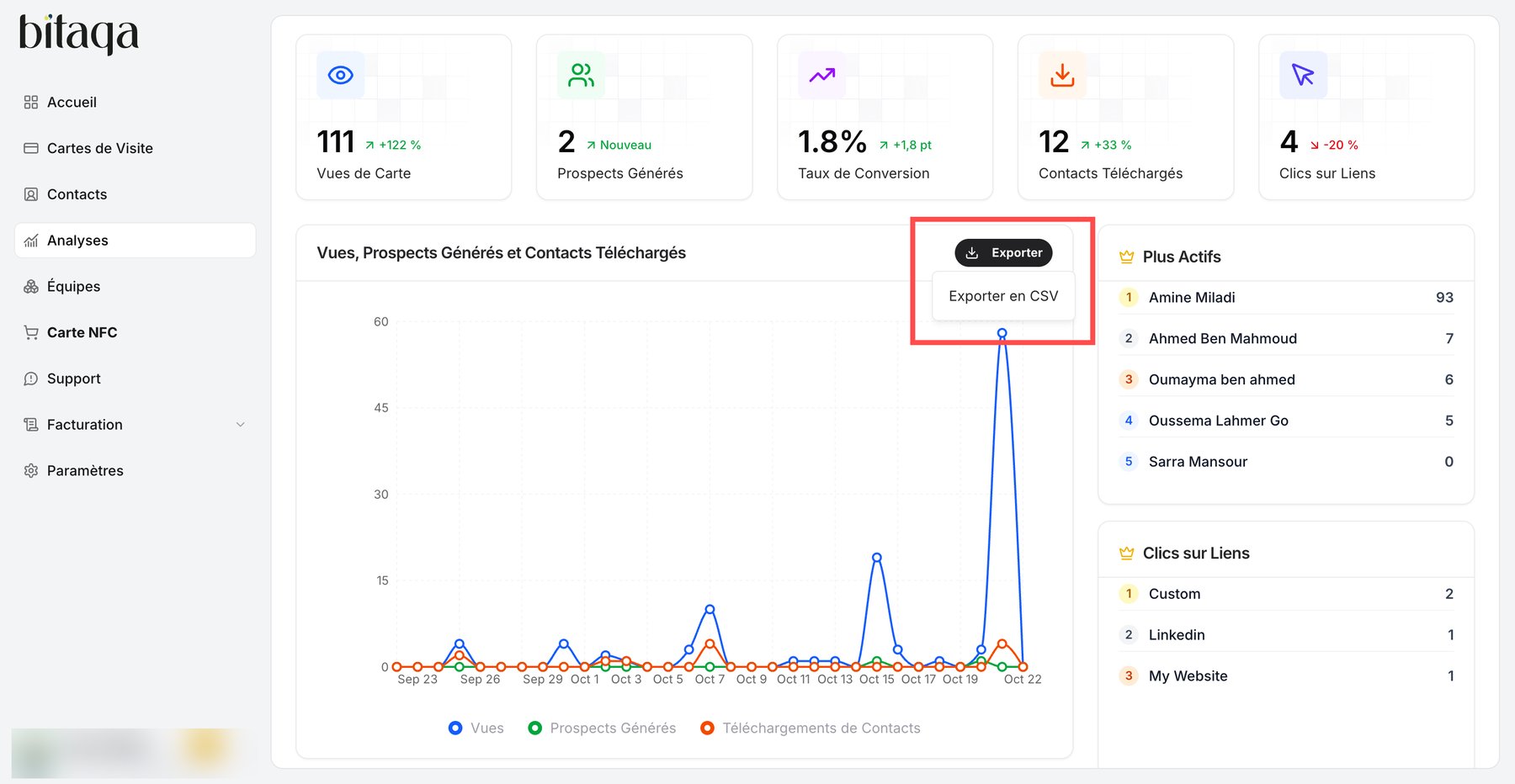Viewport: 1515px width, 784px height.
Task: Click the Support chat icon
Action: coord(31,379)
